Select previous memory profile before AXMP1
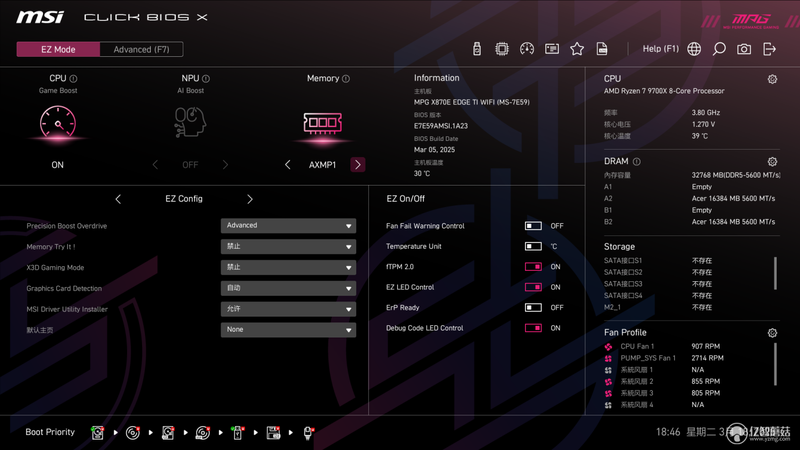 coord(287,164)
